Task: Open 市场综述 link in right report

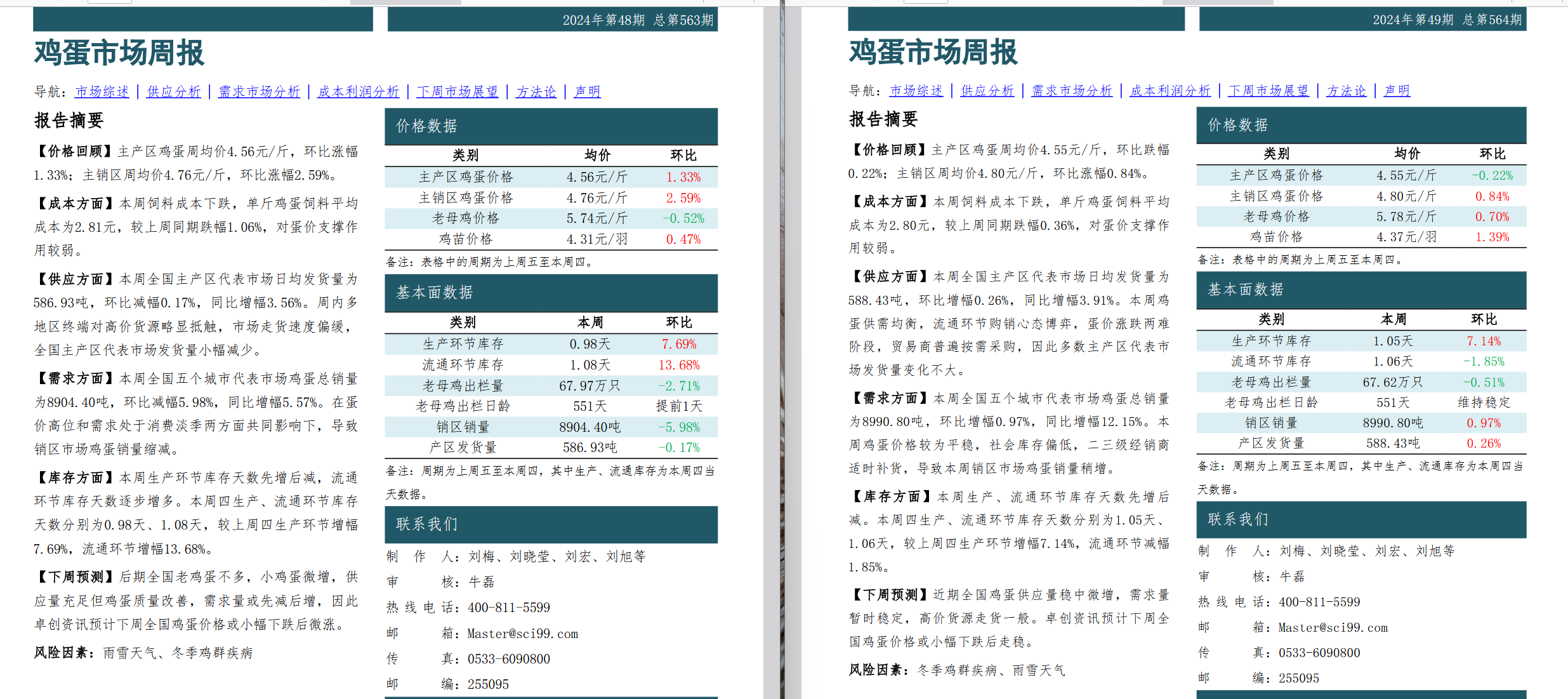Action: [916, 91]
